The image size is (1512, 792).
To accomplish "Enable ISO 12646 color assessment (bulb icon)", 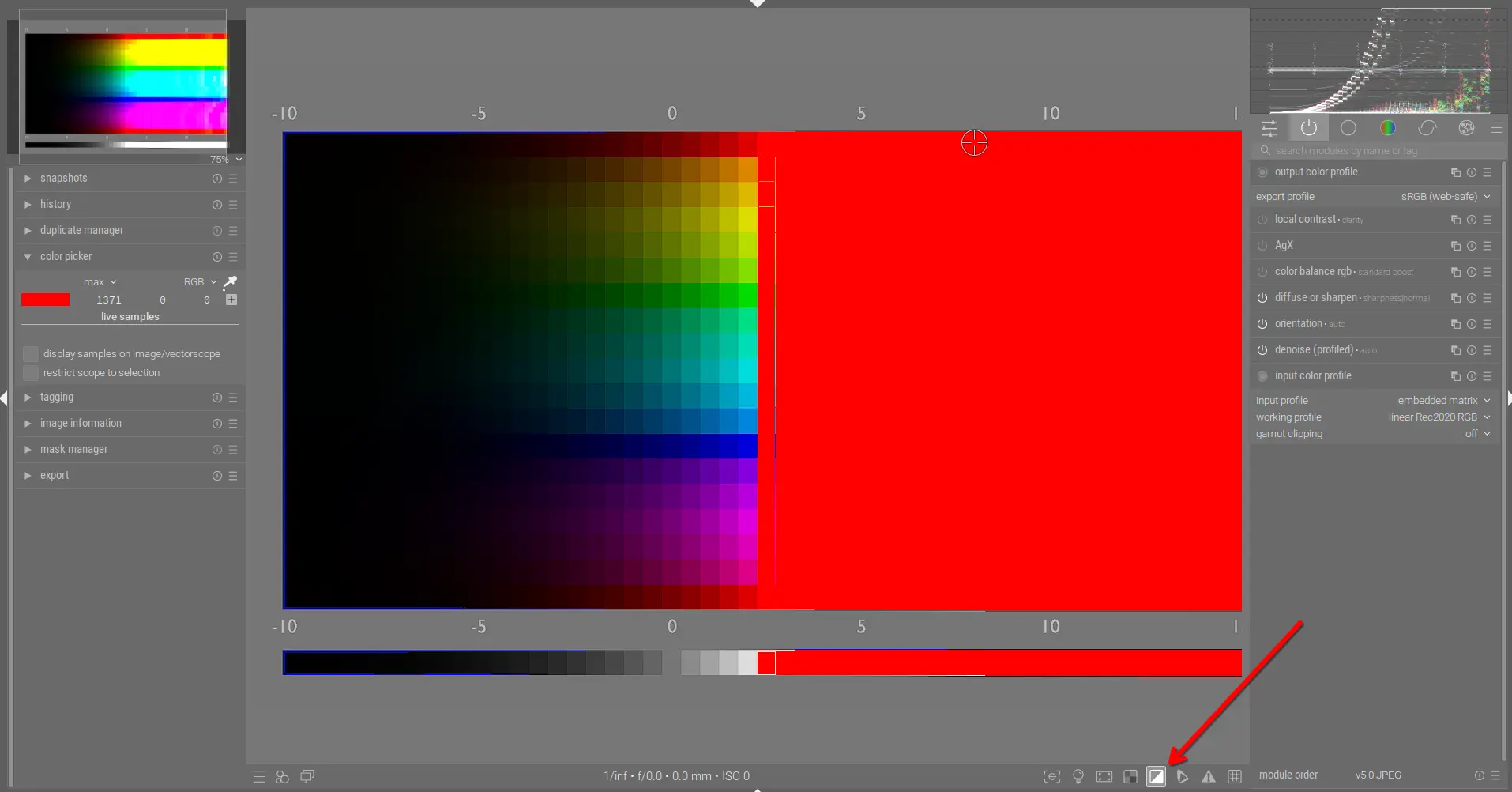I will pyautogui.click(x=1078, y=776).
